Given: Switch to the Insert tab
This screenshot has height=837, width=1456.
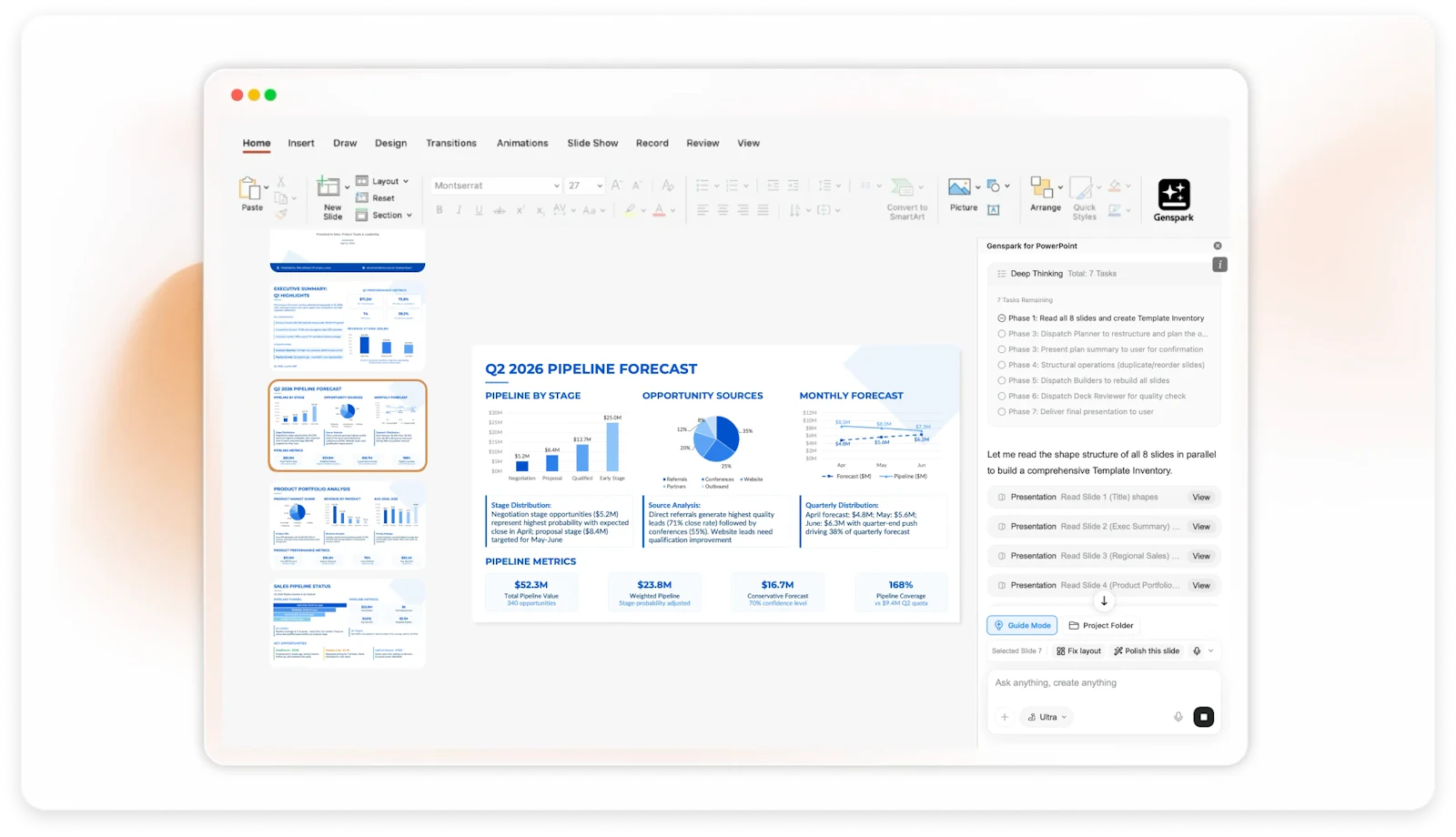Looking at the screenshot, I should pos(301,143).
